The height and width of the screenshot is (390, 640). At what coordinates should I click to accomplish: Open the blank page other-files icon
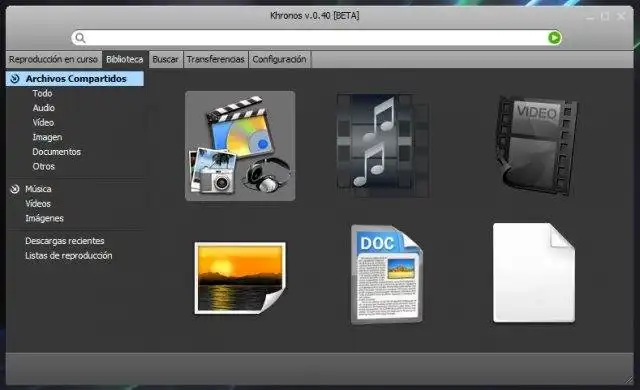[534, 273]
